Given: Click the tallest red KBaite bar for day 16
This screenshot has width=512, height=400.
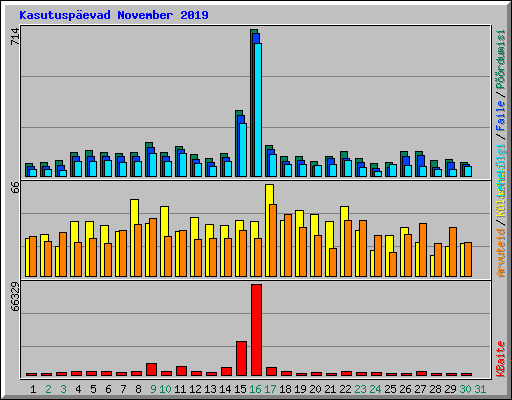Looking at the screenshot, I should tap(256, 330).
